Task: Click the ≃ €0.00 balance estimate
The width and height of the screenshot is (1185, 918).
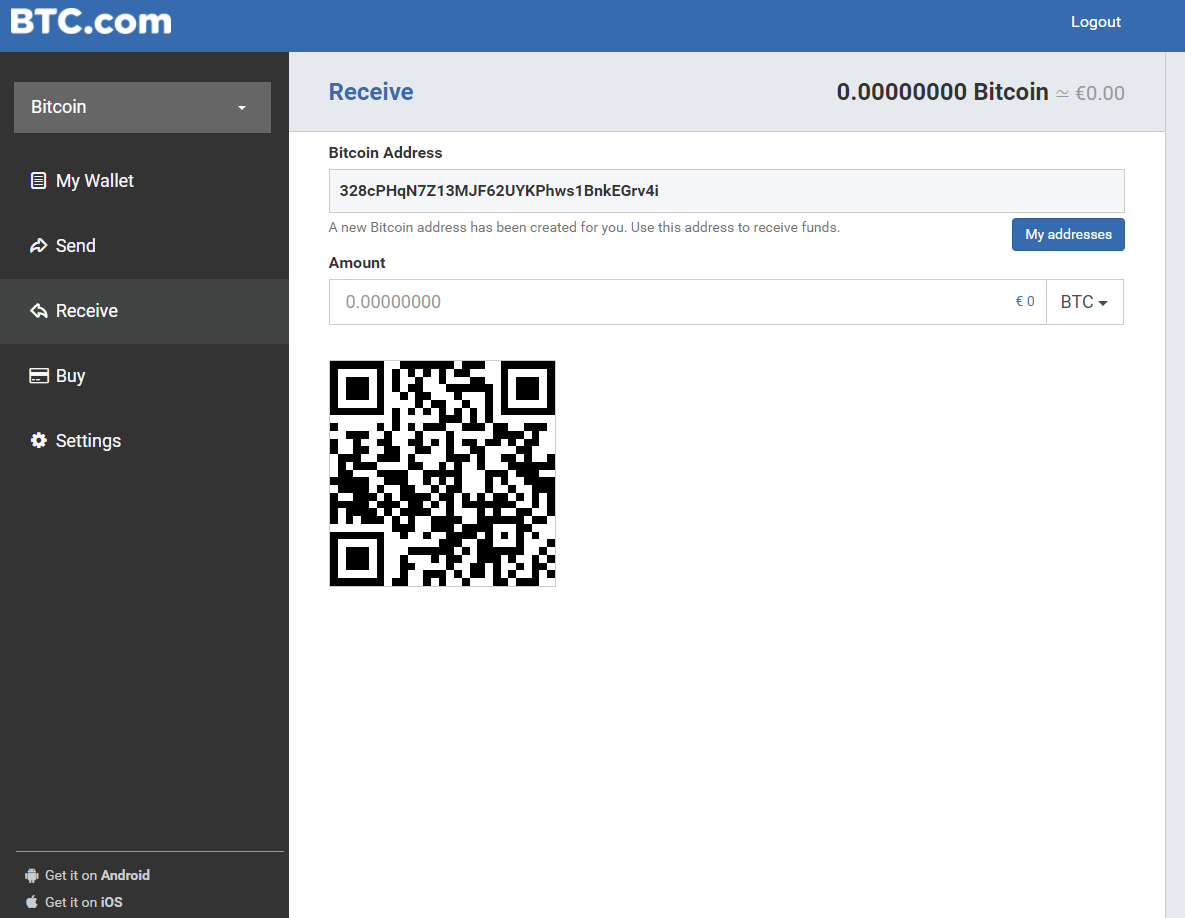Action: pyautogui.click(x=1090, y=94)
